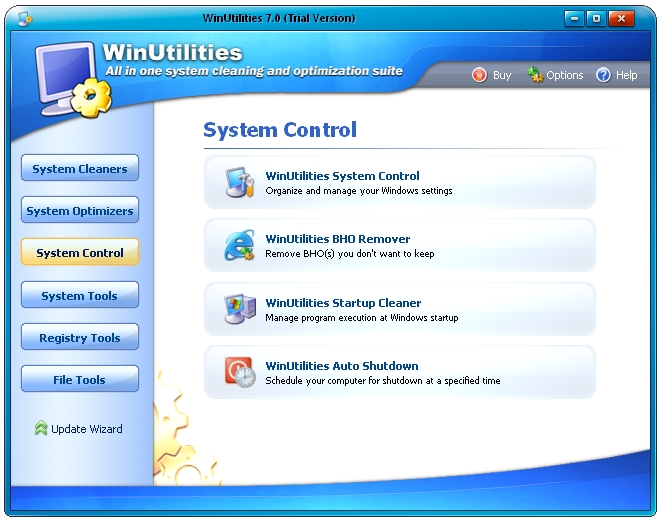This screenshot has width=663, height=525.
Task: Select the System Control sidebar button
Action: click(x=80, y=252)
